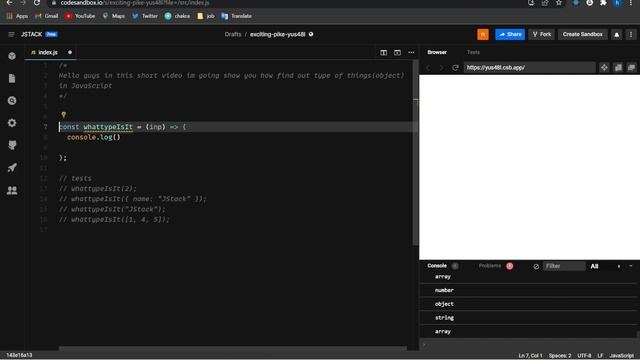Viewport: 640px width, 360px height.
Task: Click the Free plan badge
Action: (51, 34)
